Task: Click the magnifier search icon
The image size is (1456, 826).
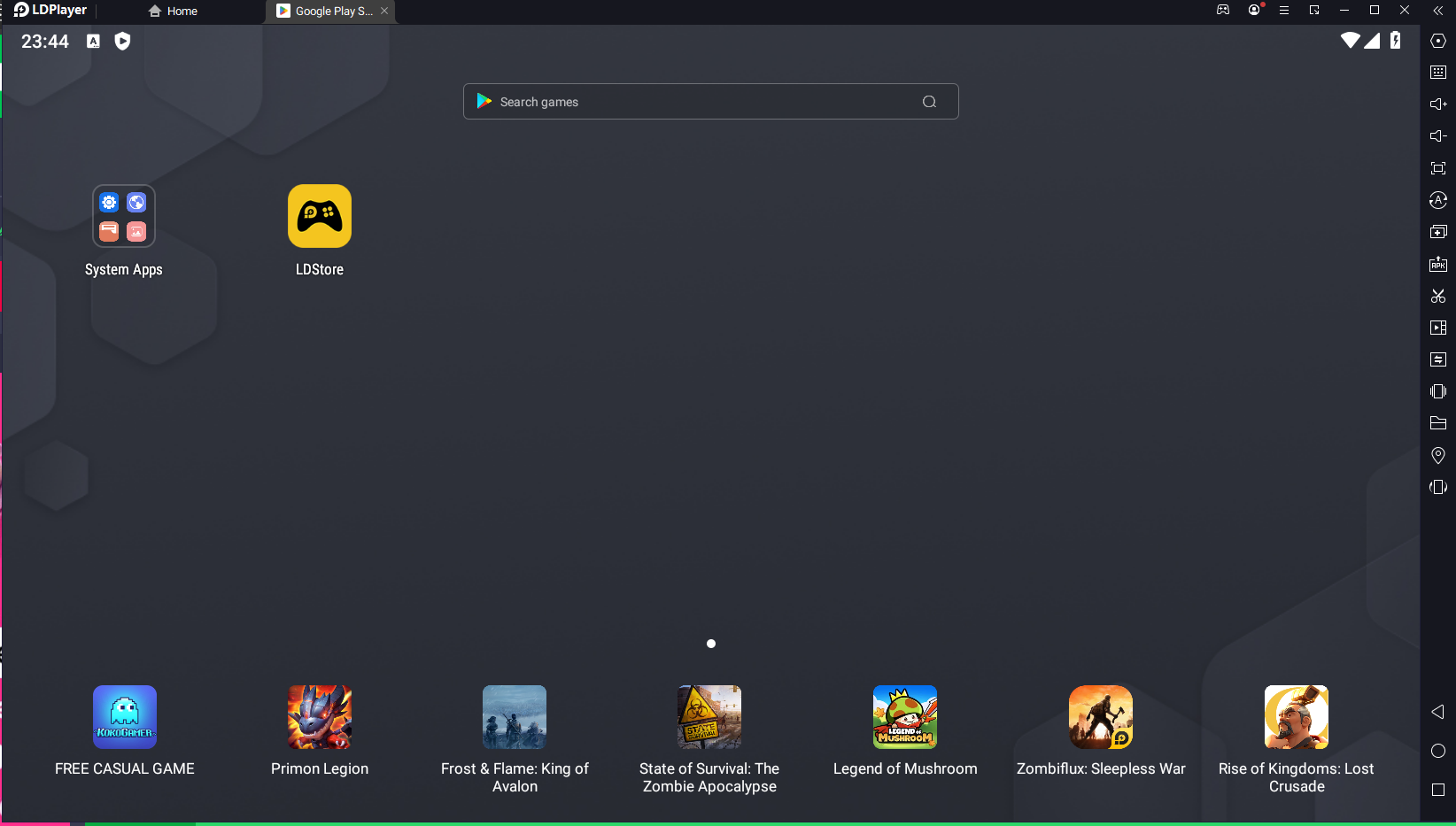Action: click(x=929, y=102)
